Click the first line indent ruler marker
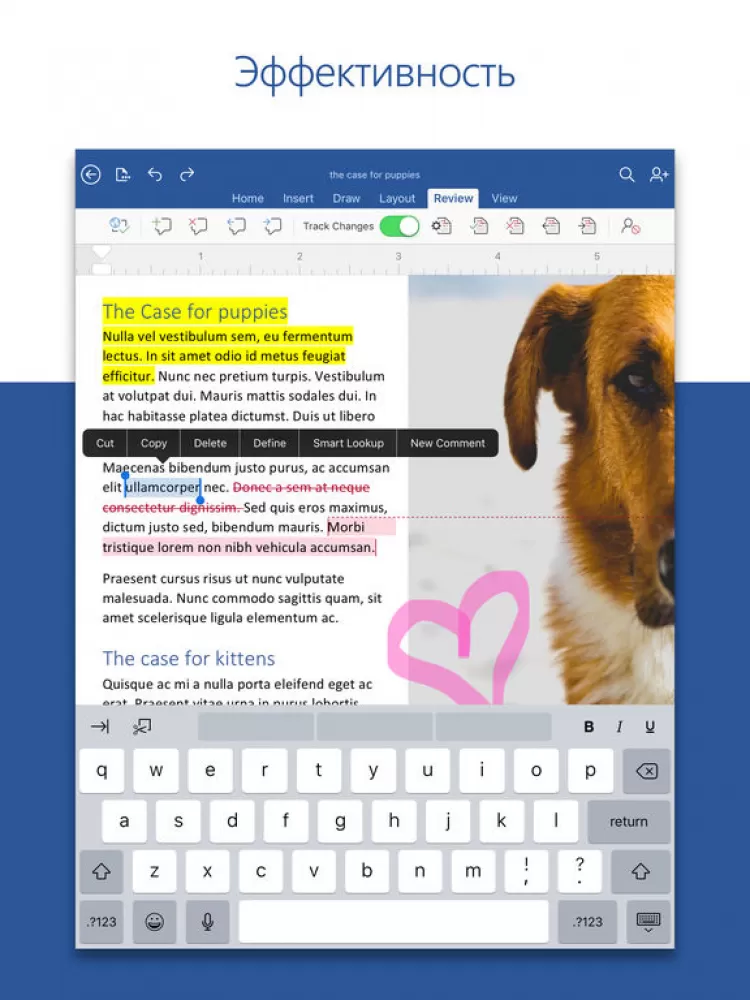Image resolution: width=750 pixels, height=1000 pixels. pos(101,252)
